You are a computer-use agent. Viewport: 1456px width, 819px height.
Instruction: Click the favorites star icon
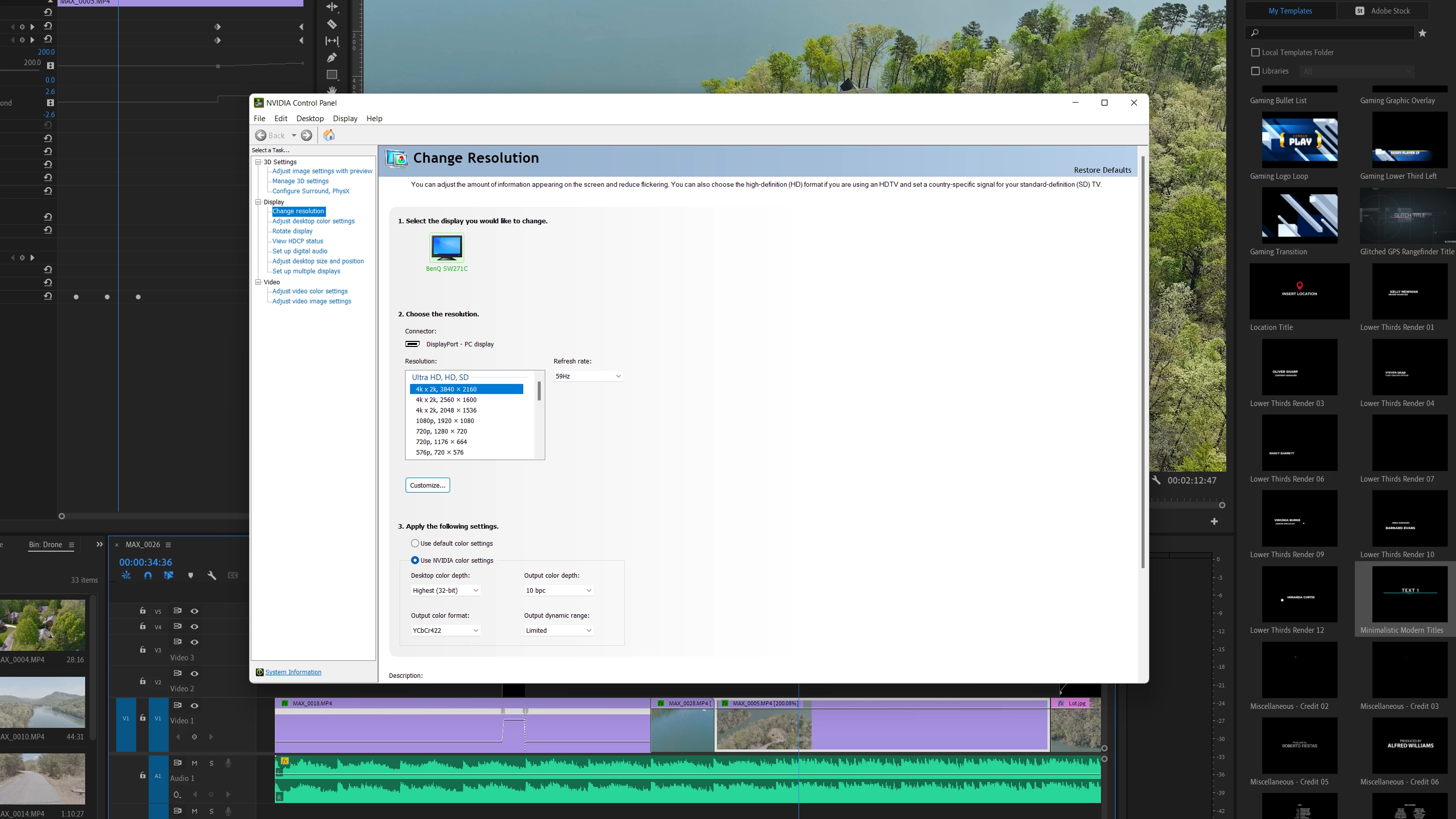[x=1422, y=33]
